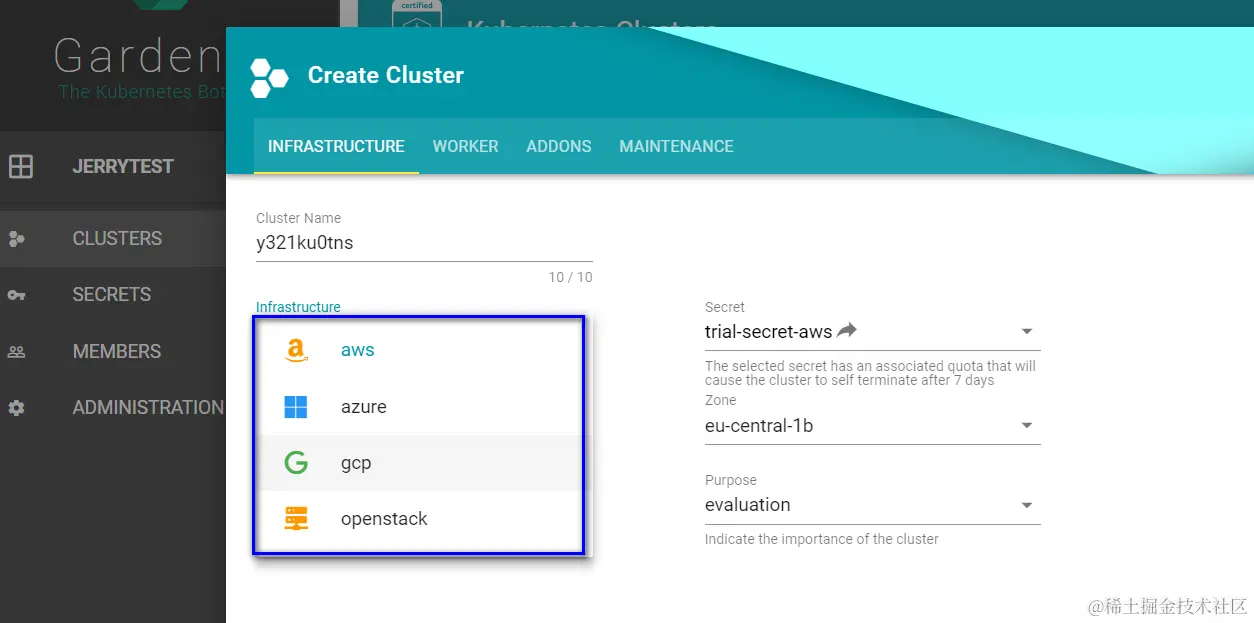Click the Clusters sidebar icon
This screenshot has width=1254, height=623.
click(16, 239)
